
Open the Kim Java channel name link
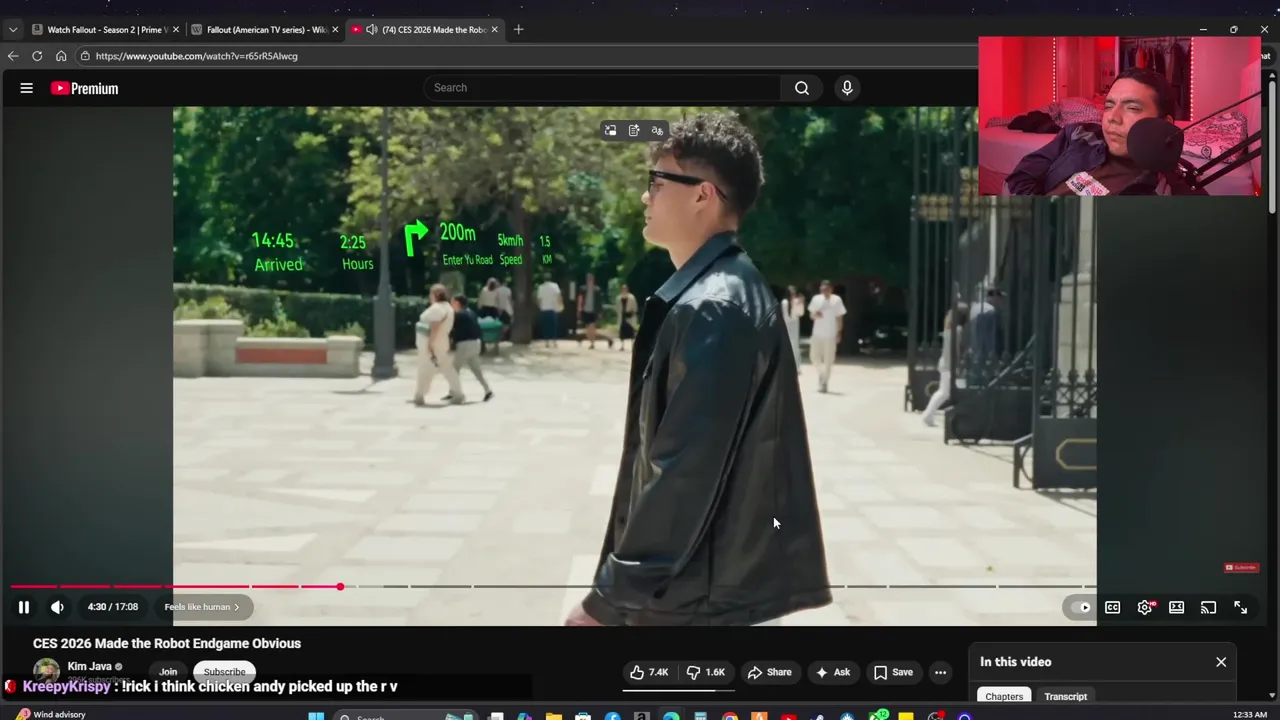click(x=90, y=666)
